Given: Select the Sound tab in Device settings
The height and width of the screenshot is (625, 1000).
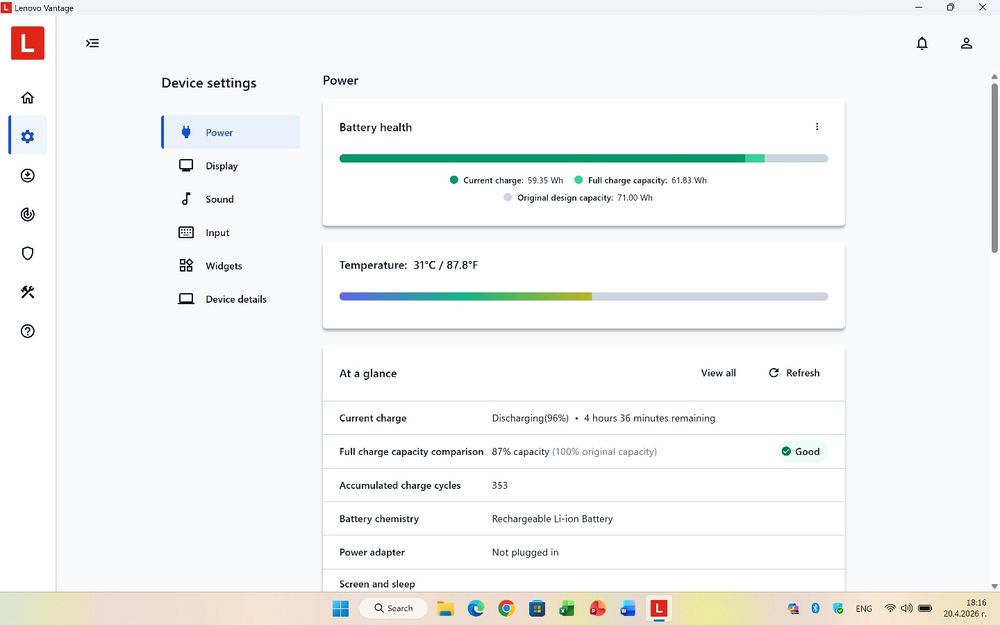Looking at the screenshot, I should [231, 199].
